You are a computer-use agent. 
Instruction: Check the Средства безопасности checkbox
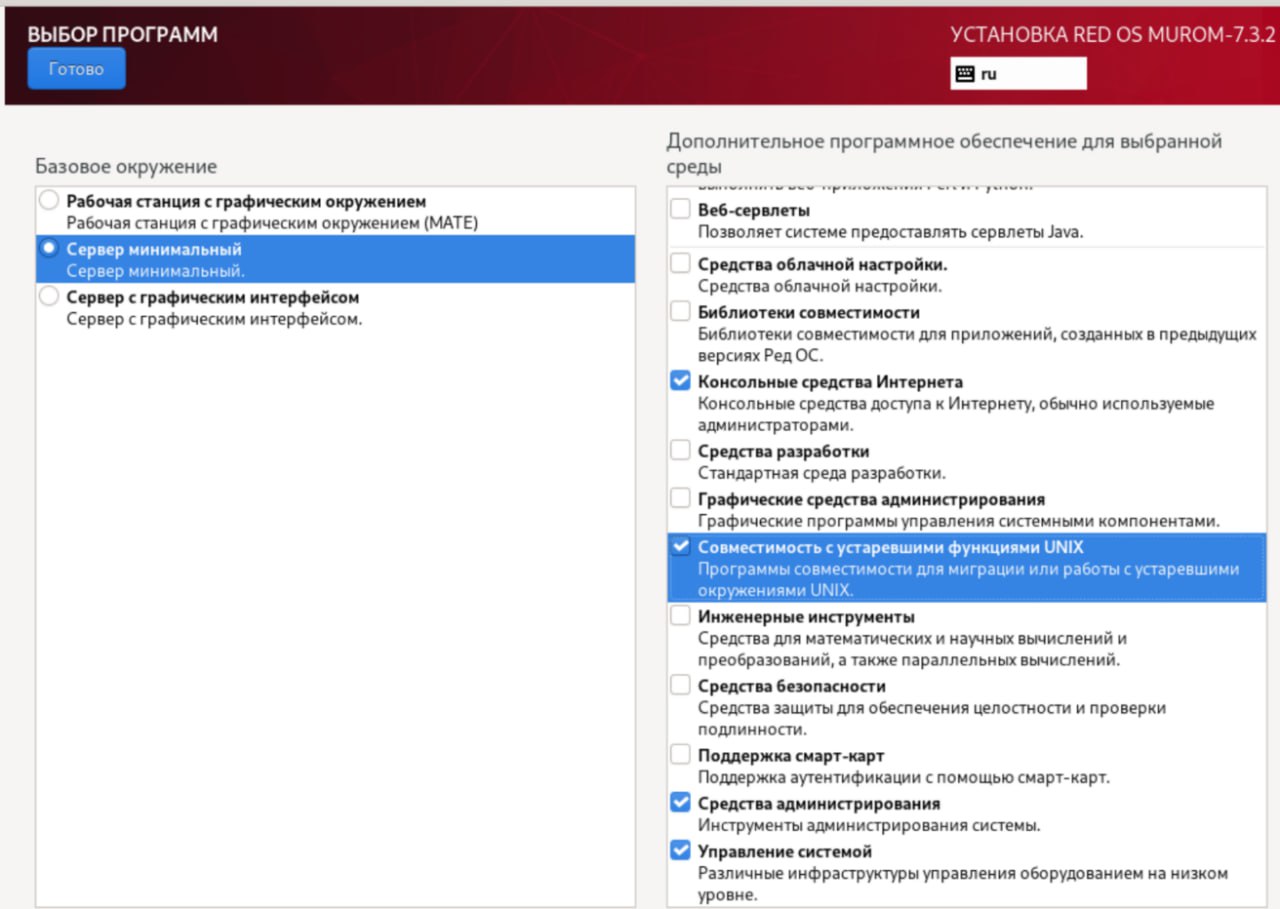click(x=680, y=686)
